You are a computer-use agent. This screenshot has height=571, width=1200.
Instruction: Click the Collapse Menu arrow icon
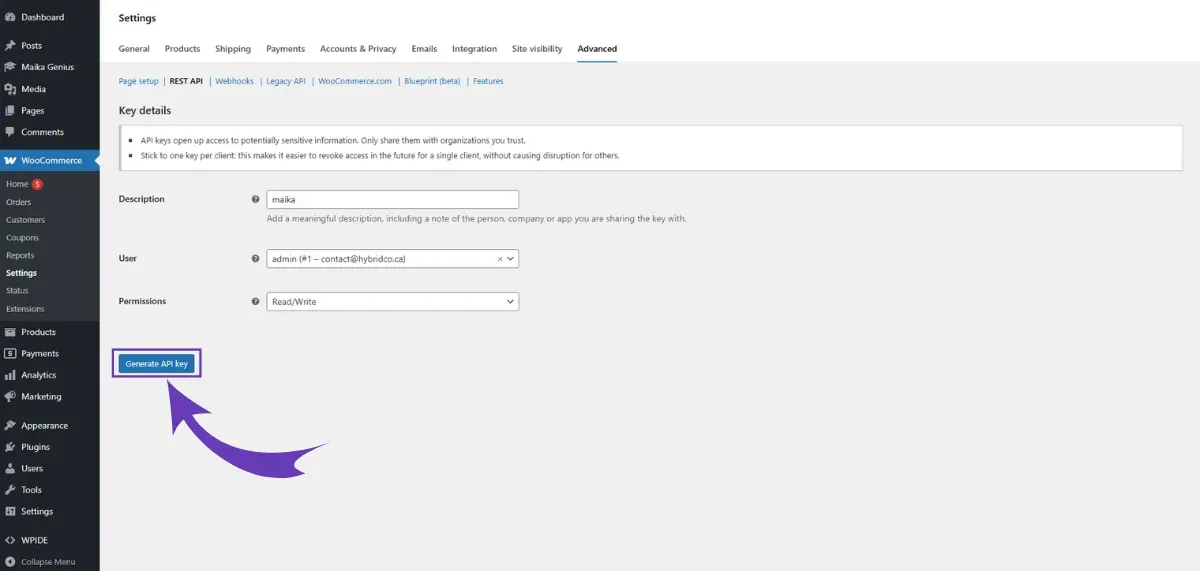pos(10,561)
